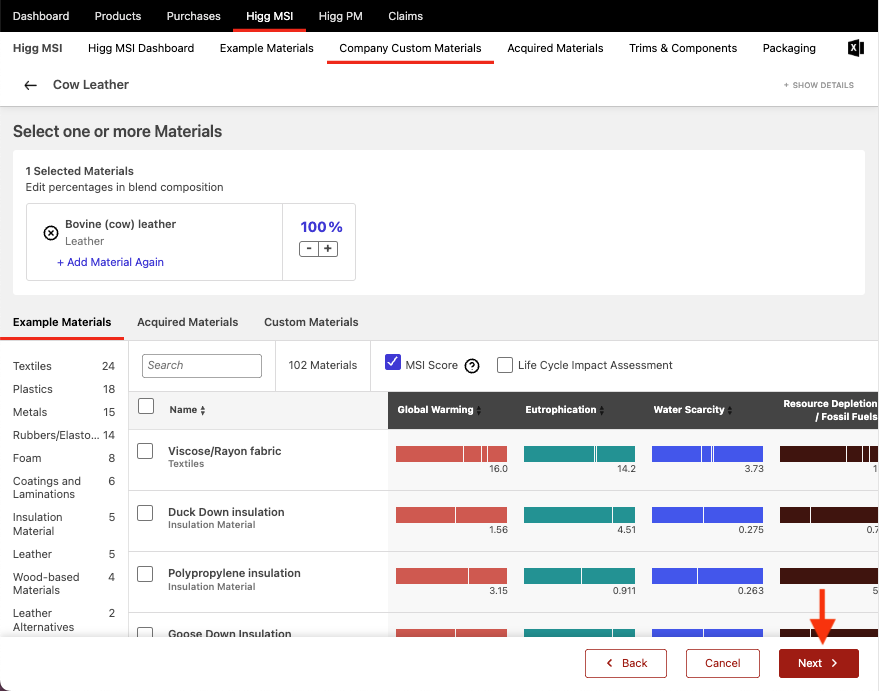Decrease blend percentage with the minus button
This screenshot has height=691, width=879.
tap(309, 248)
